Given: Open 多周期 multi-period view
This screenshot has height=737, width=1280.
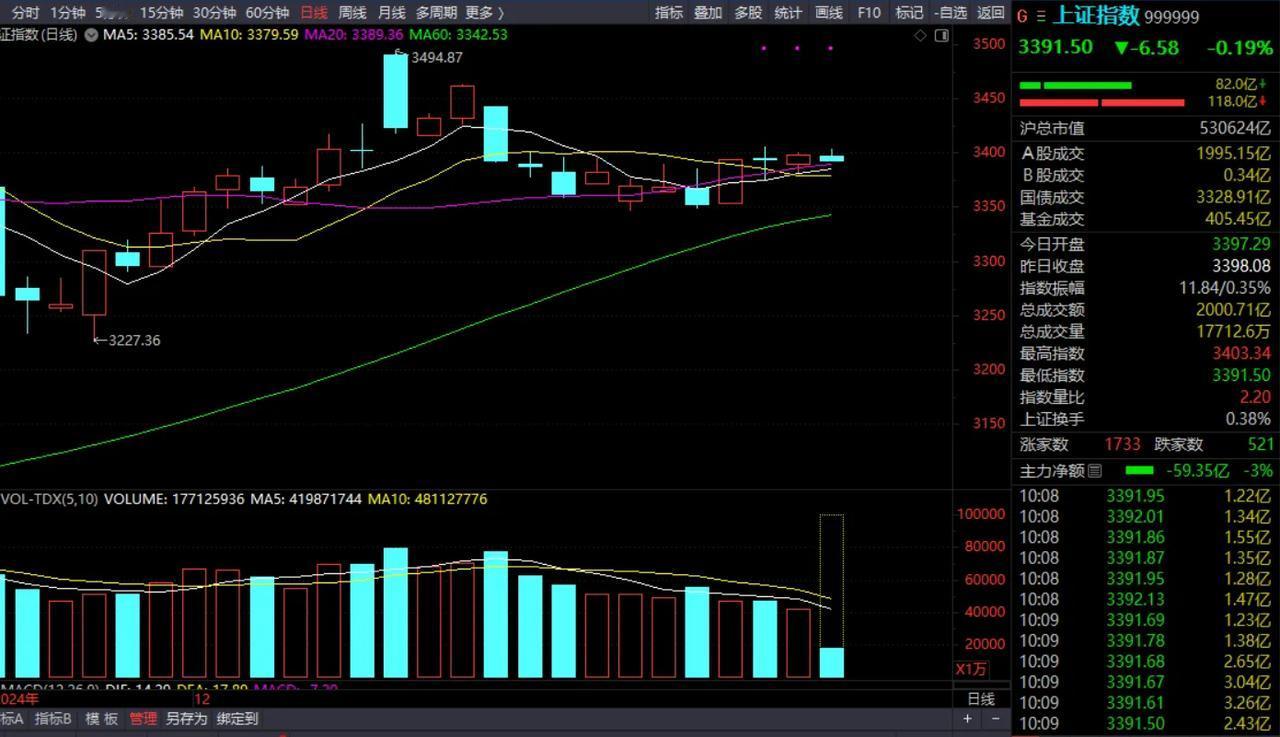Looking at the screenshot, I should (436, 13).
